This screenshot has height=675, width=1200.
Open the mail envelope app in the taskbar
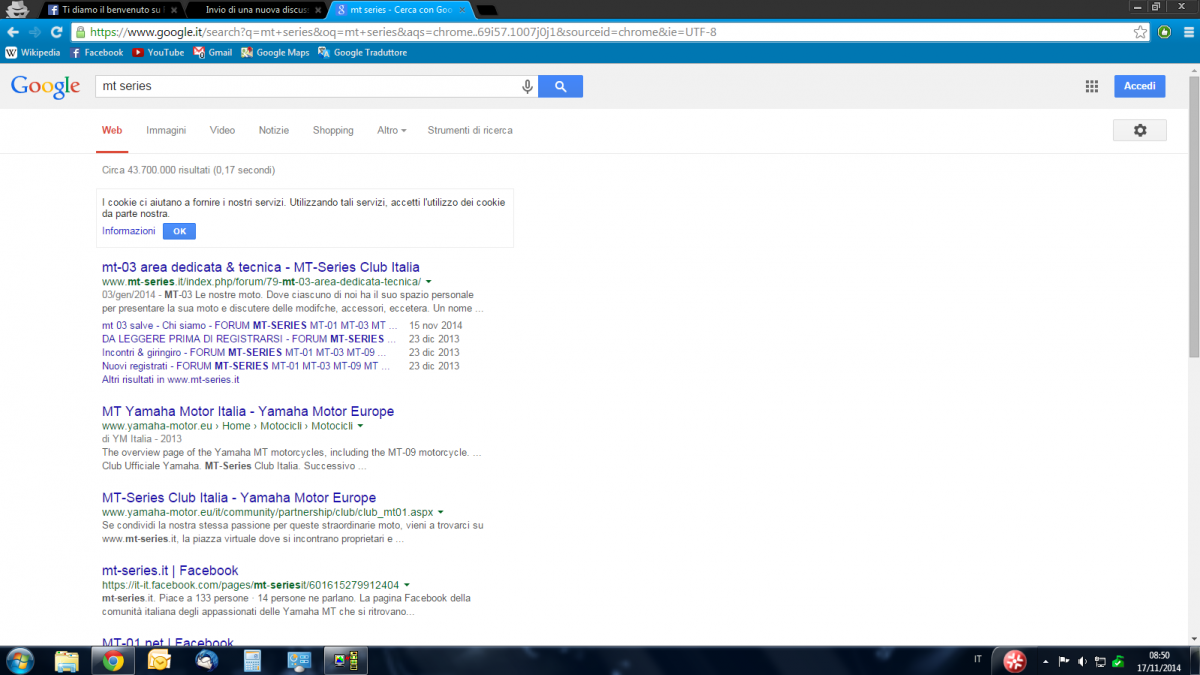point(159,660)
